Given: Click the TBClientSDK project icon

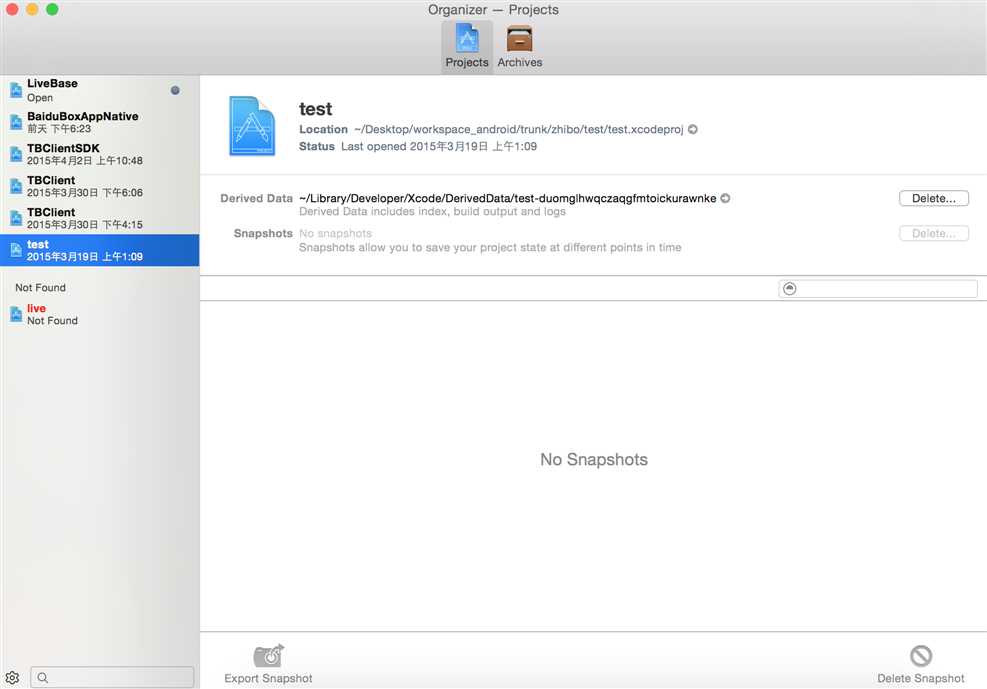Looking at the screenshot, I should 16,154.
